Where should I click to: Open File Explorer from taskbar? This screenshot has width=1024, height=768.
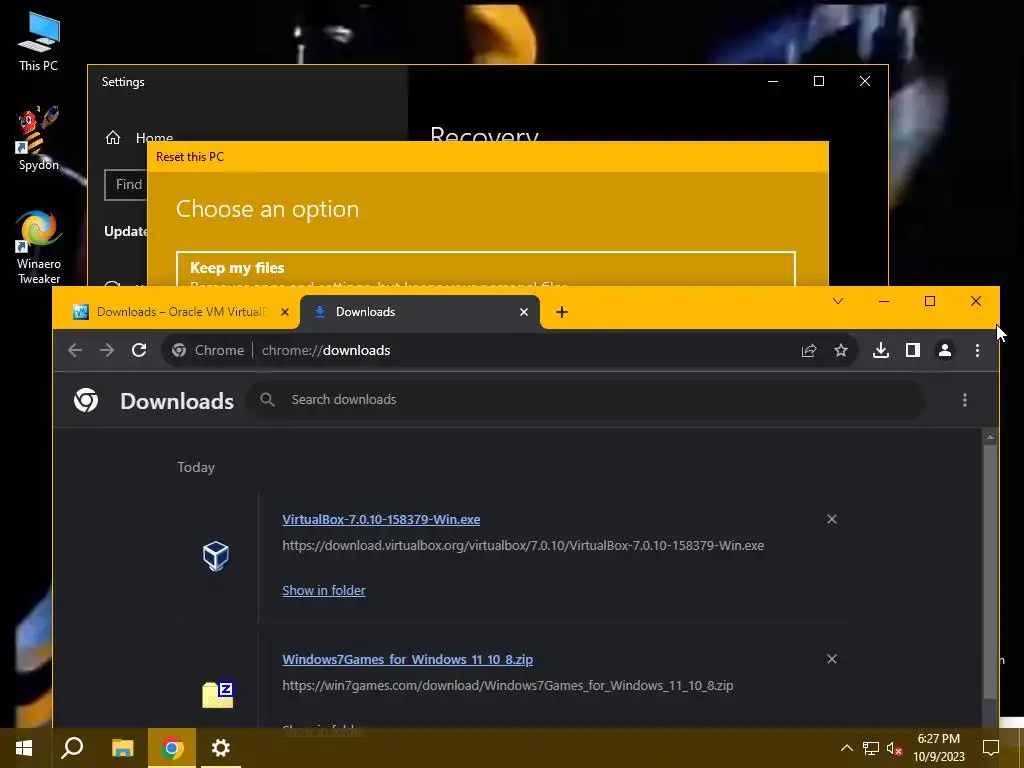[x=122, y=748]
